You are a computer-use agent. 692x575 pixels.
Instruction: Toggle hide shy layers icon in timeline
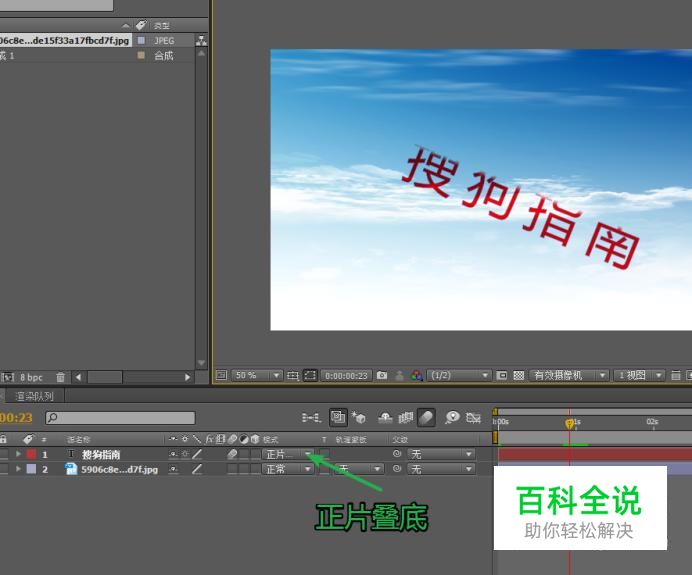pos(385,417)
